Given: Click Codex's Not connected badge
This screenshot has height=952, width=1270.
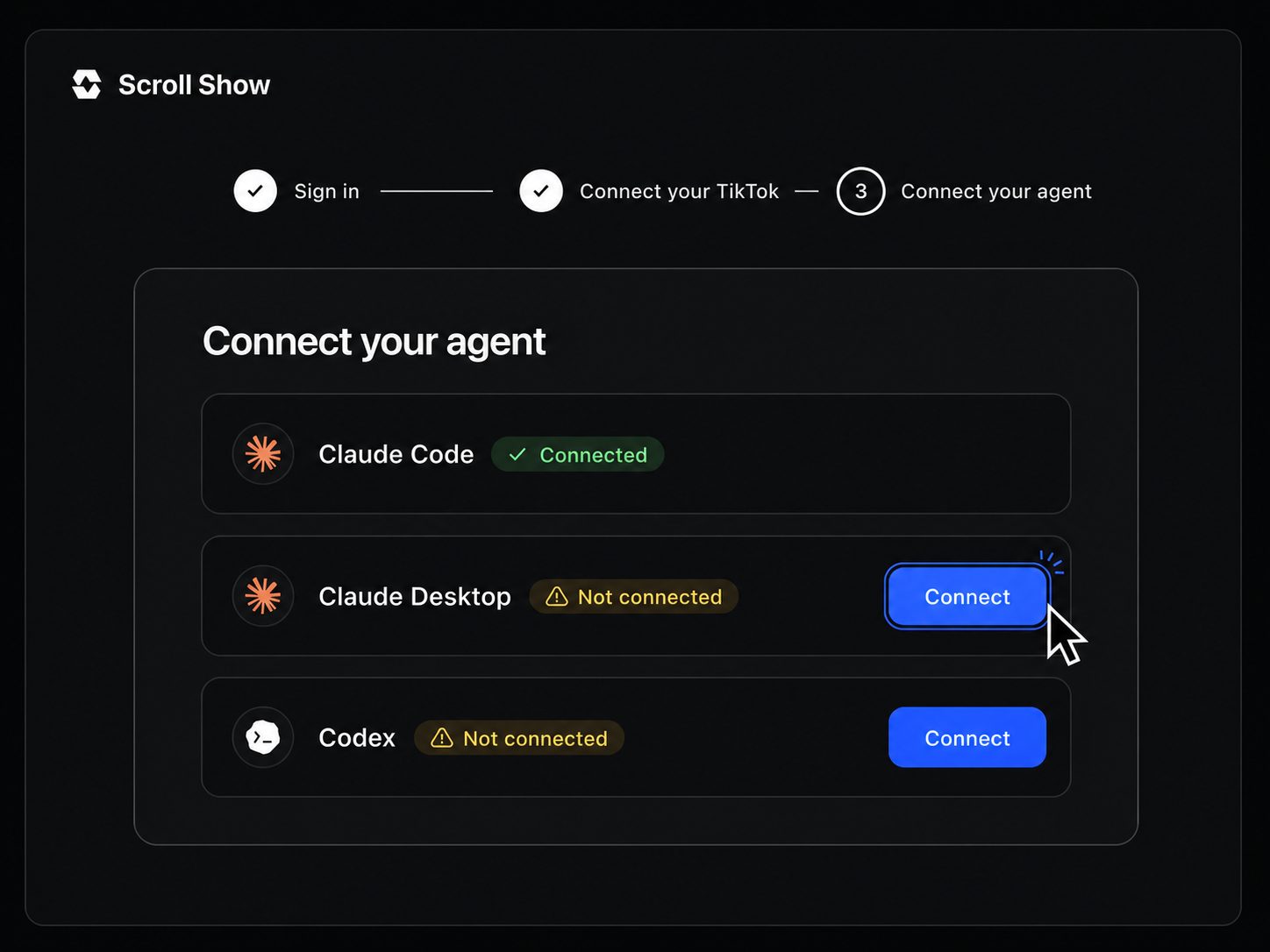Looking at the screenshot, I should [x=519, y=738].
